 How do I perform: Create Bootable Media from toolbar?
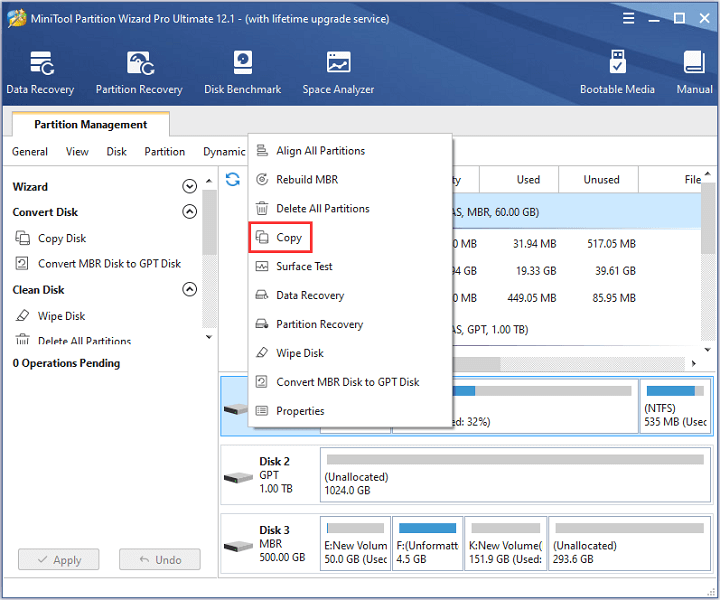click(617, 72)
